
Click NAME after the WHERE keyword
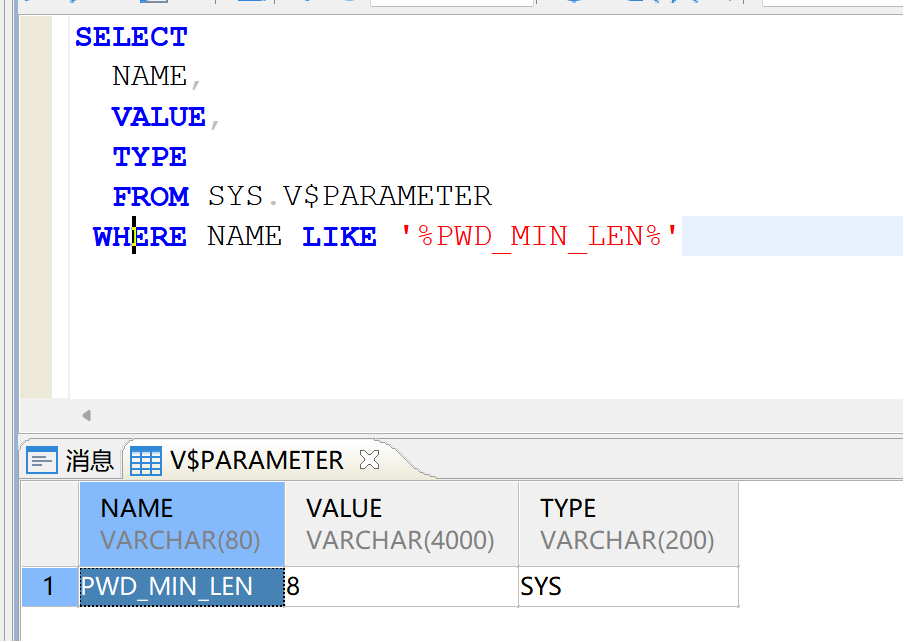(244, 237)
